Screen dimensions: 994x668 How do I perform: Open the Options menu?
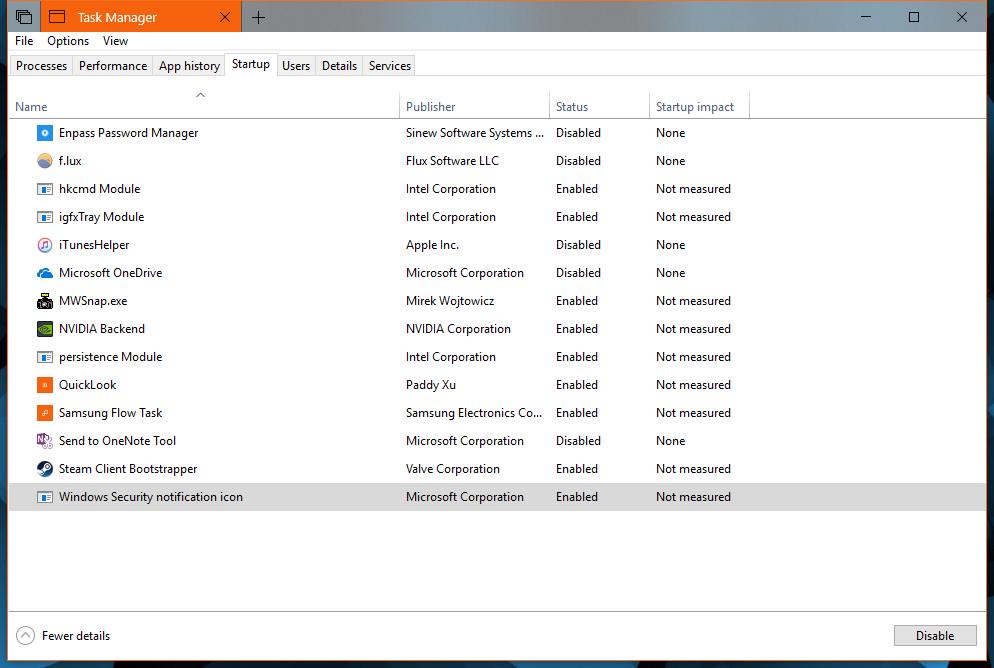click(x=68, y=41)
